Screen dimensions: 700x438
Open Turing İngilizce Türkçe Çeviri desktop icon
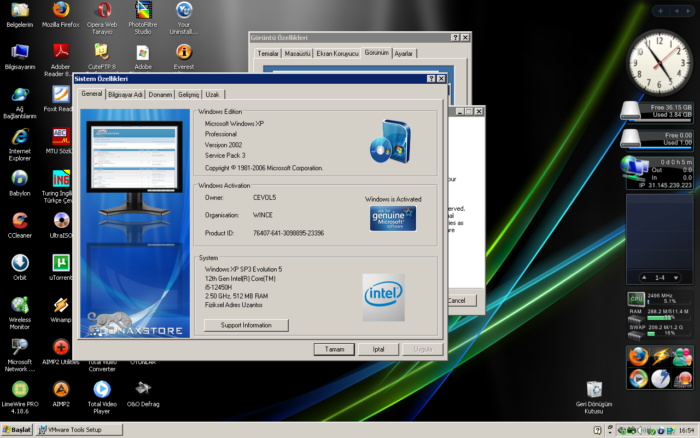point(61,186)
